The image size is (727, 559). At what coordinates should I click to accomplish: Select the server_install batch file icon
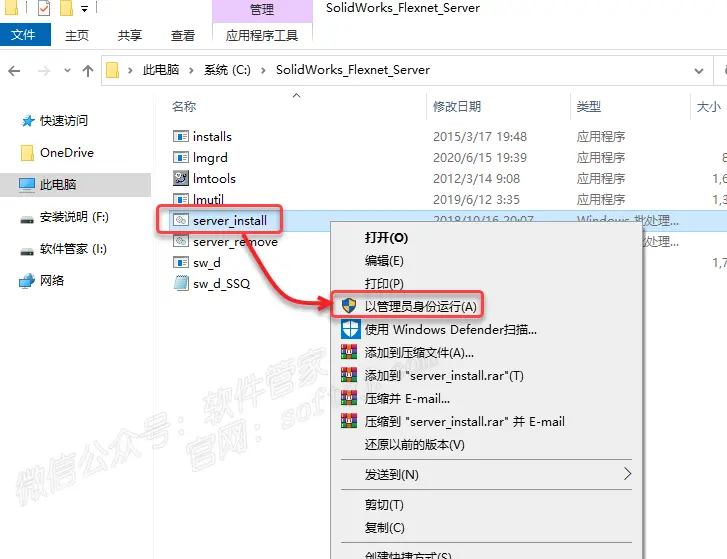181,220
